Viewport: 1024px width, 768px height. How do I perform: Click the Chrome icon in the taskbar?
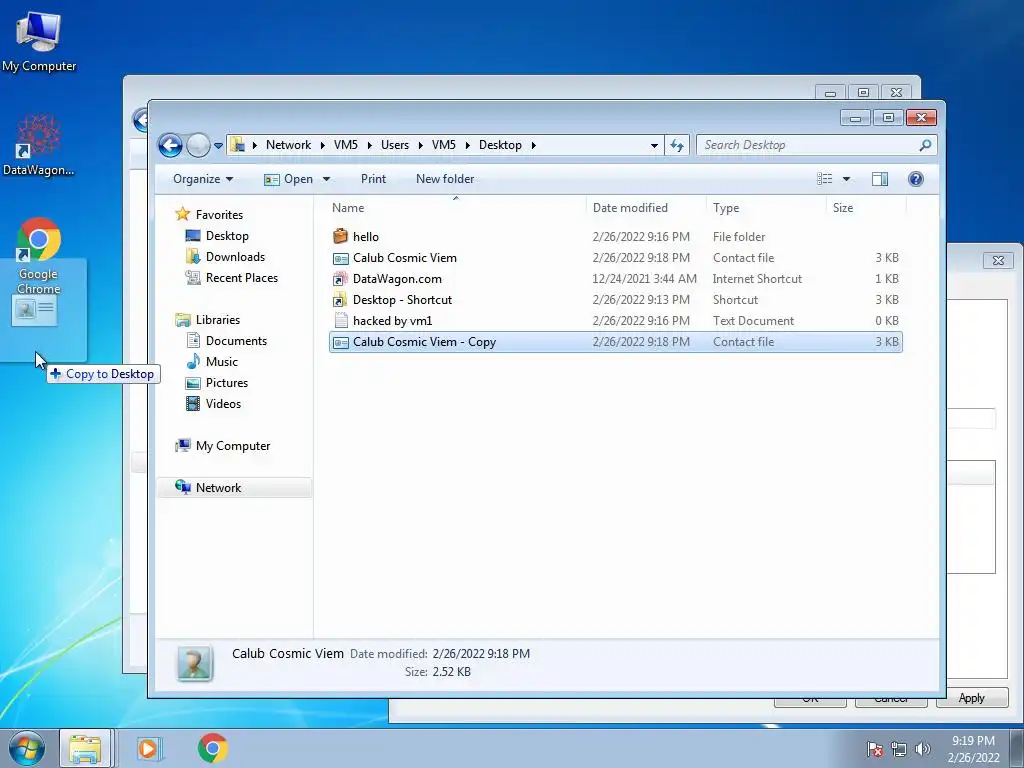(212, 749)
